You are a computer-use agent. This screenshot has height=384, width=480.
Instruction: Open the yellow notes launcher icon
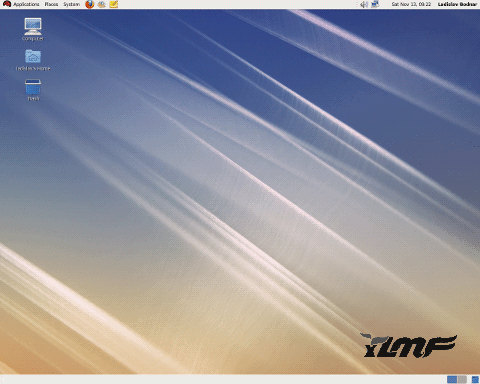114,4
